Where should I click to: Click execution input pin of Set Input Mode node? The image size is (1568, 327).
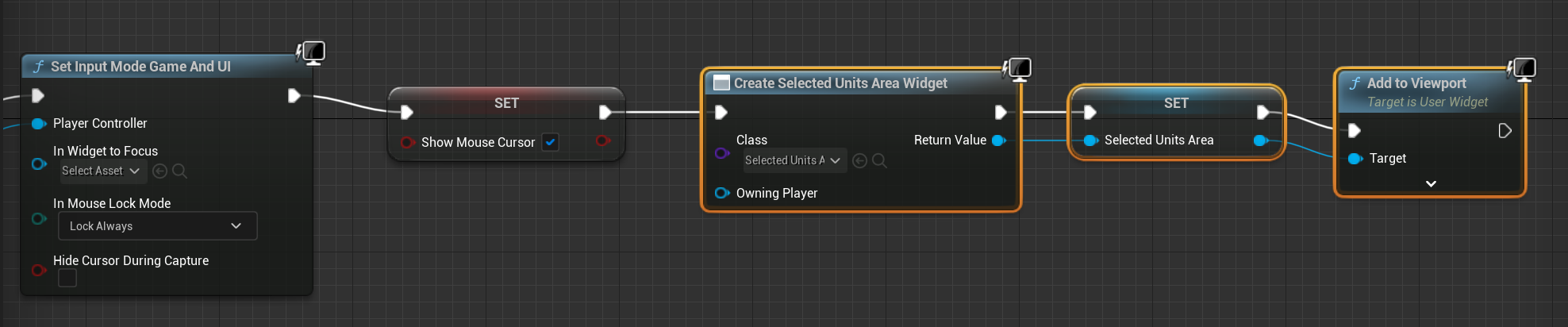pos(37,96)
